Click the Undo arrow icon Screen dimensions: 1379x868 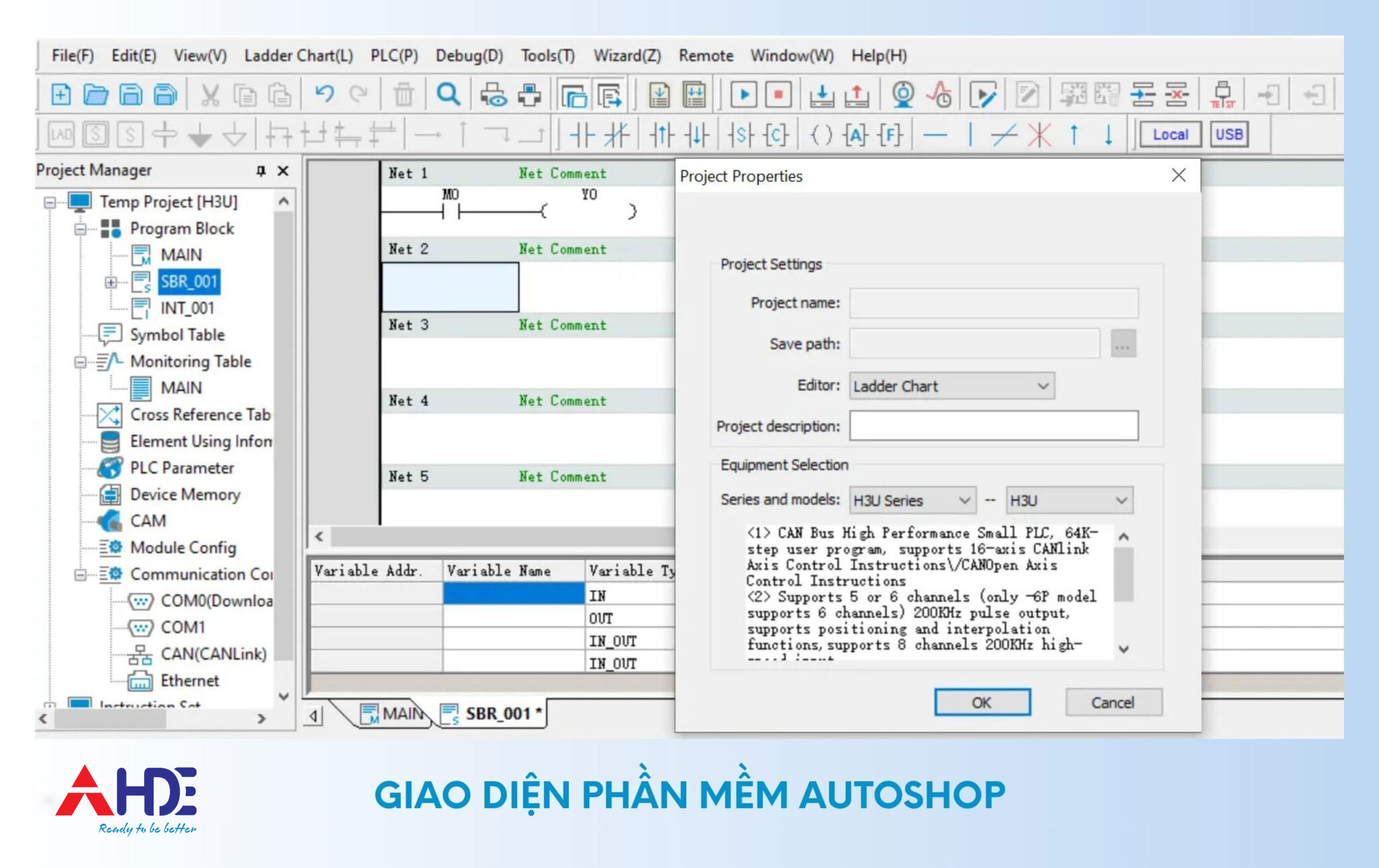[x=325, y=95]
